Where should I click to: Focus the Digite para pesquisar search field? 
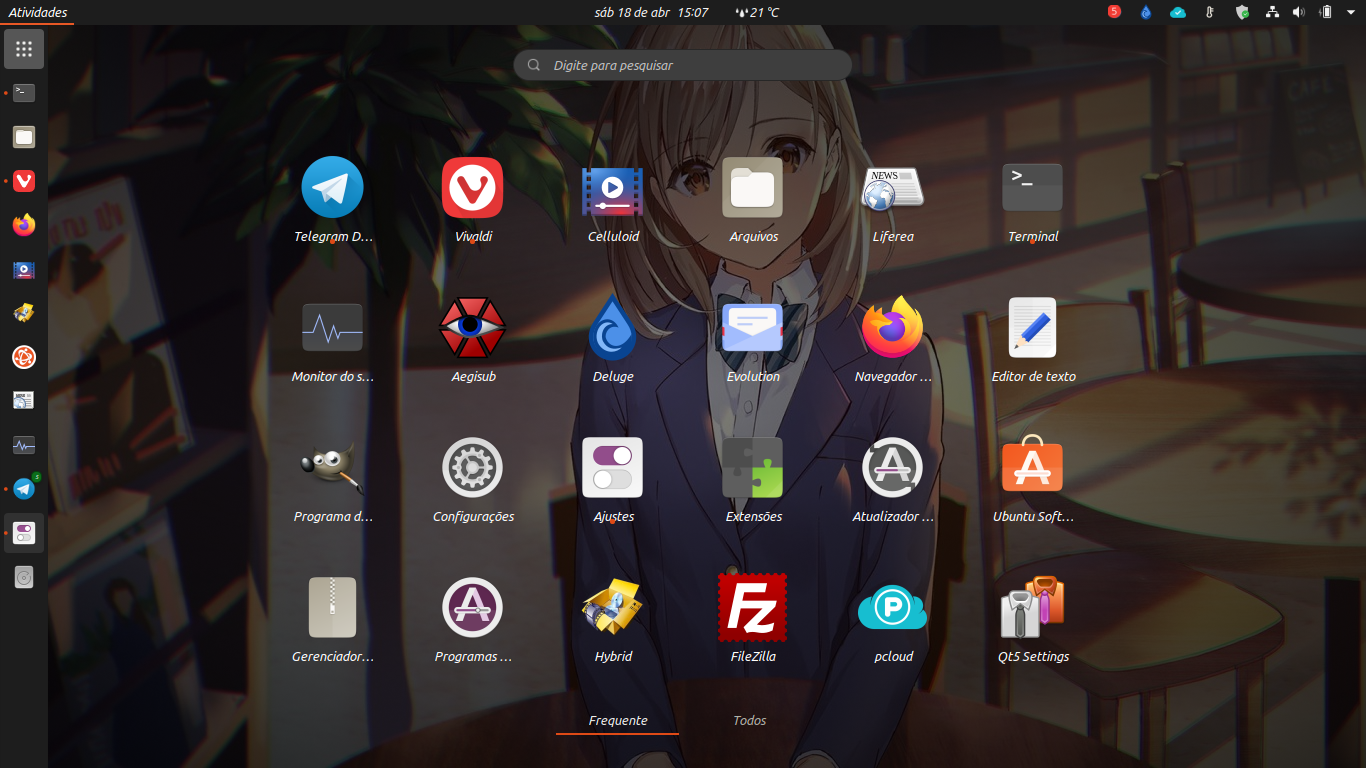click(682, 65)
